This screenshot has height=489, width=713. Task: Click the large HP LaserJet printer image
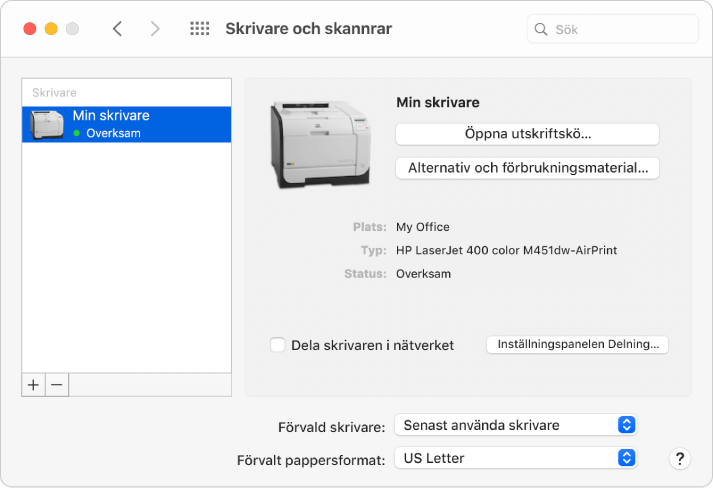321,144
